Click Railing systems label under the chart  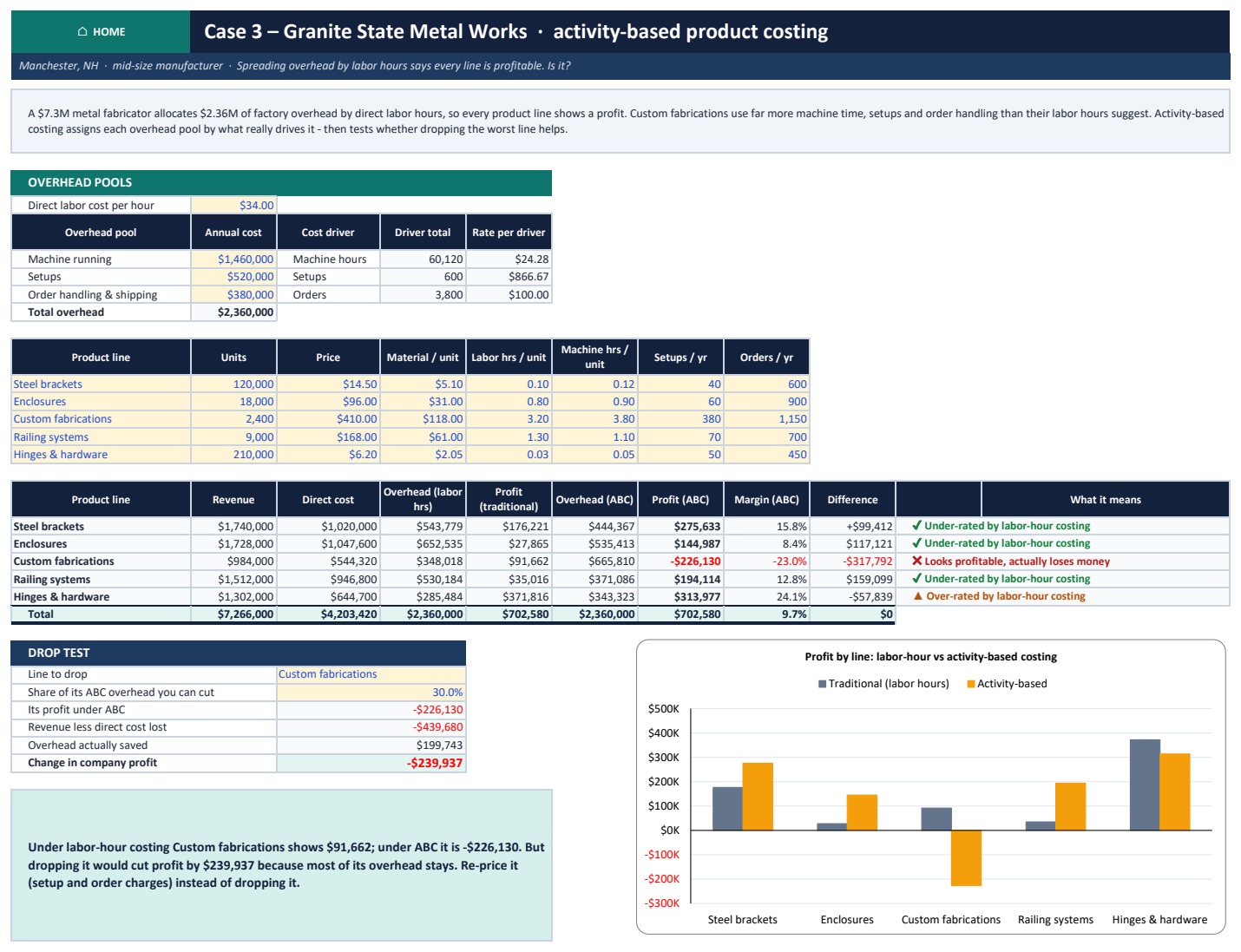pyautogui.click(x=1055, y=920)
